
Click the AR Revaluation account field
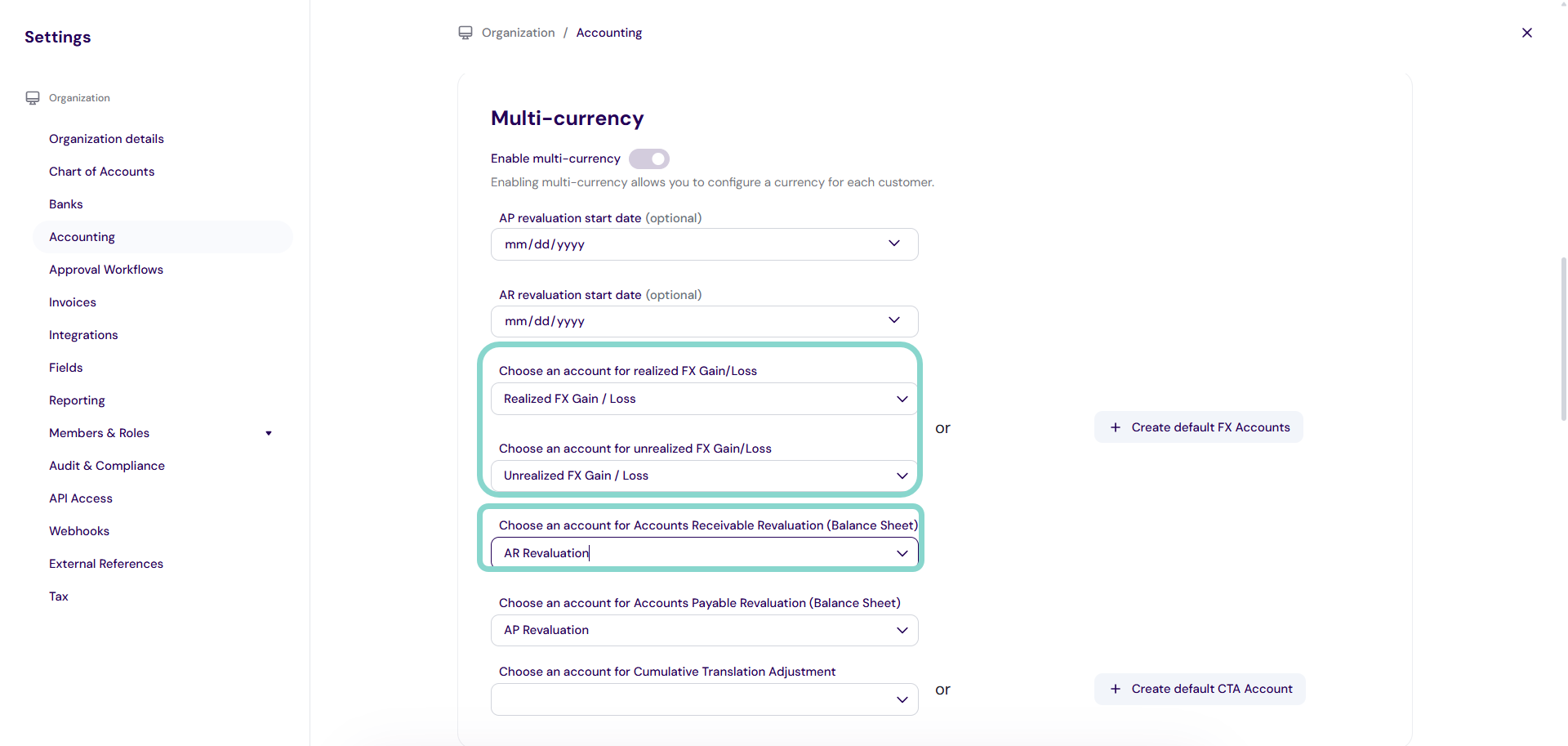(x=694, y=553)
